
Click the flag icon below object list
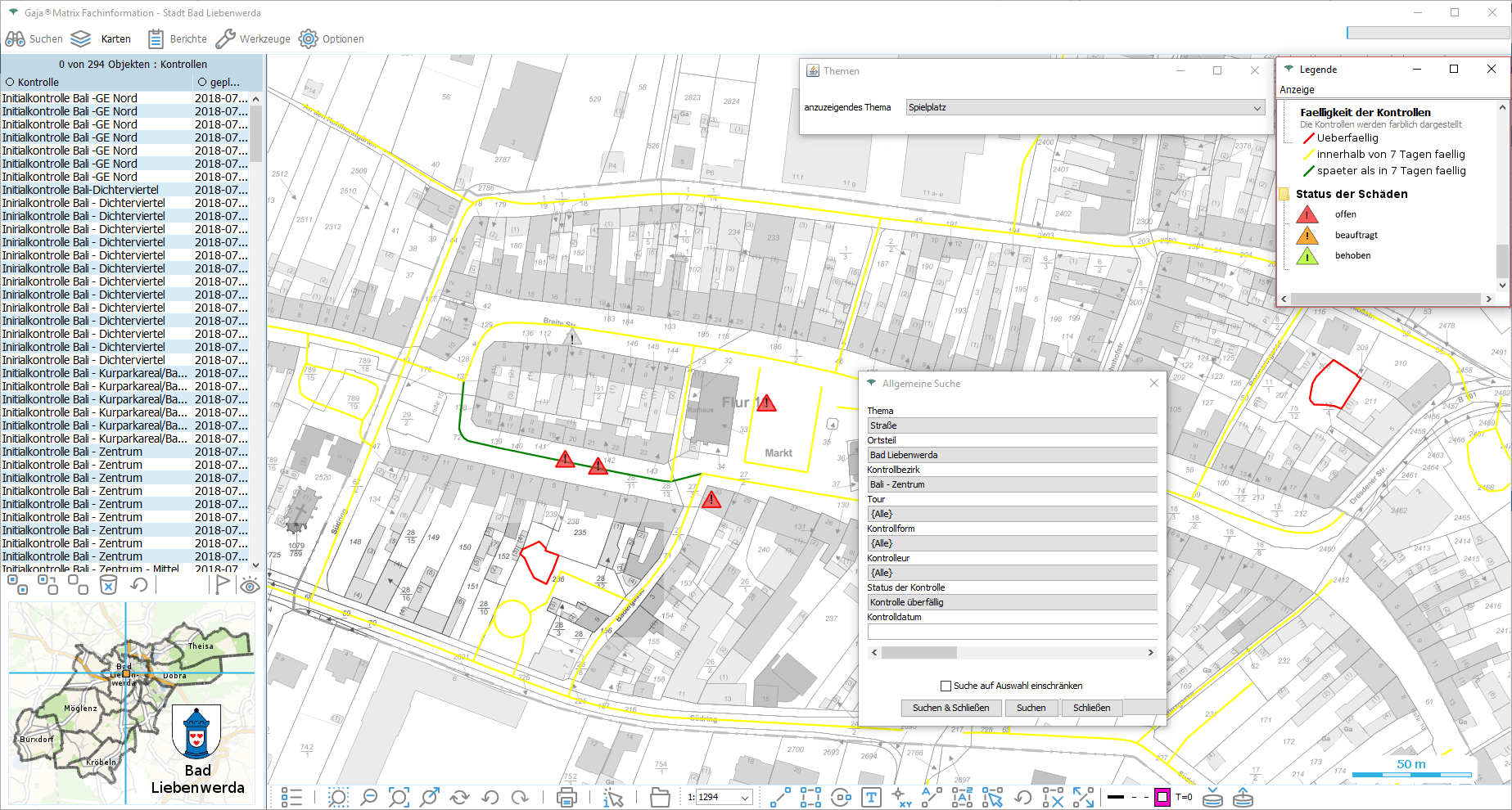pyautogui.click(x=222, y=584)
